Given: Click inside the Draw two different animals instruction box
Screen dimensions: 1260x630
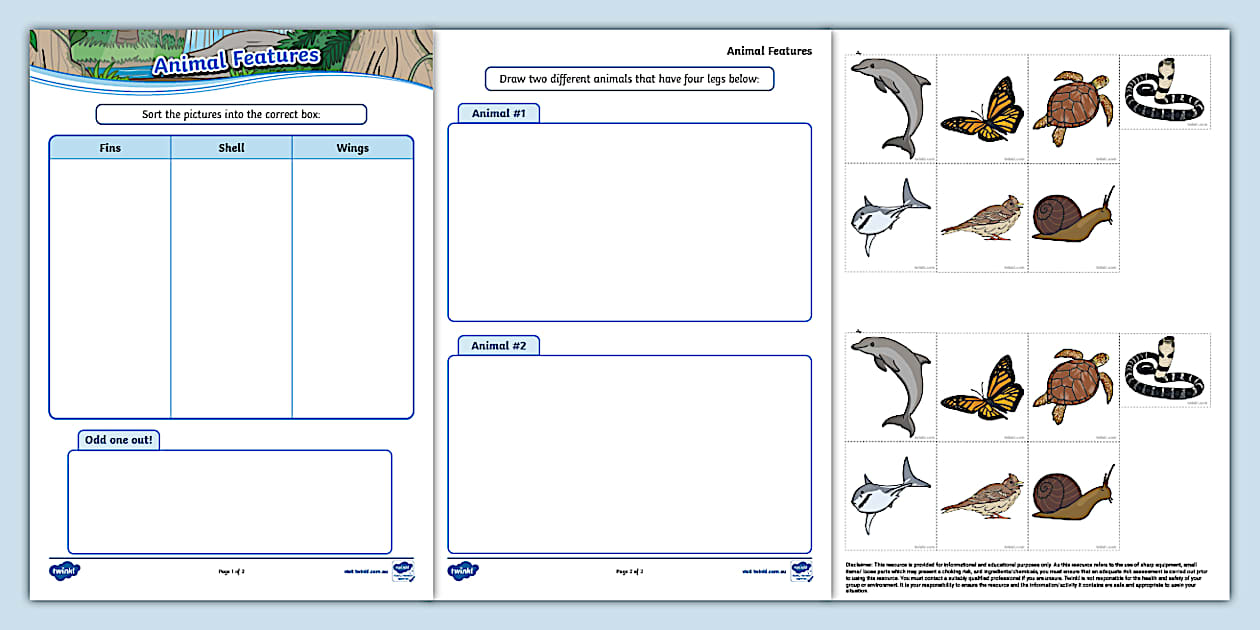Looking at the screenshot, I should pos(629,78).
